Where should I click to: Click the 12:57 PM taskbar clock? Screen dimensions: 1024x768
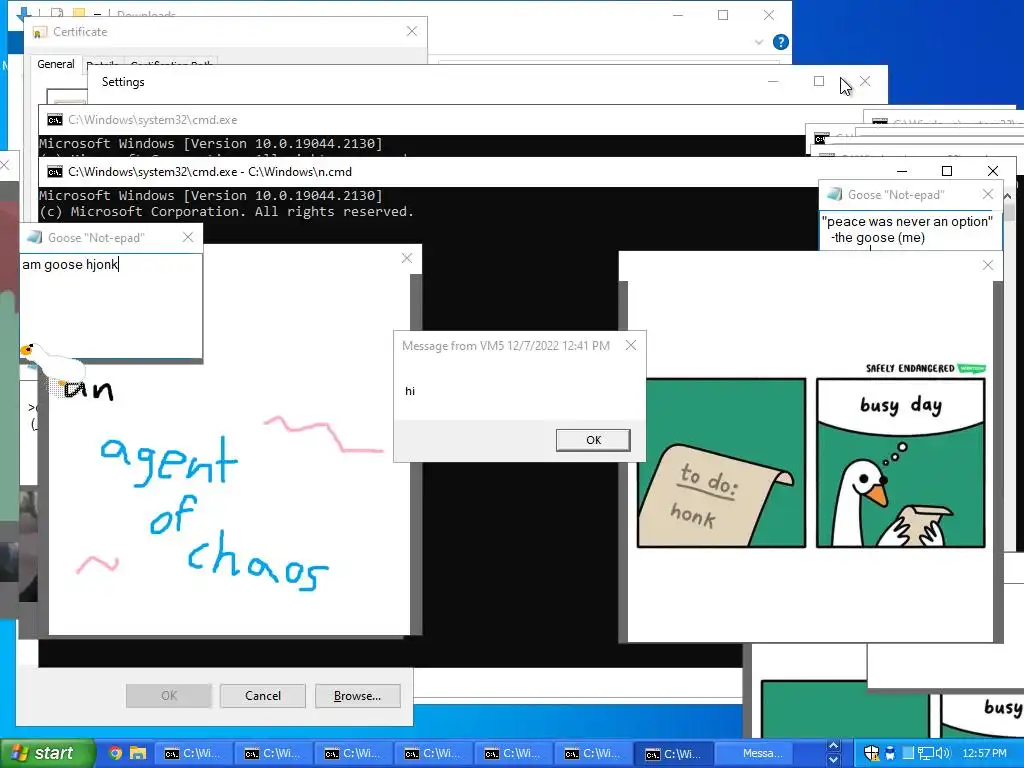pyautogui.click(x=984, y=753)
